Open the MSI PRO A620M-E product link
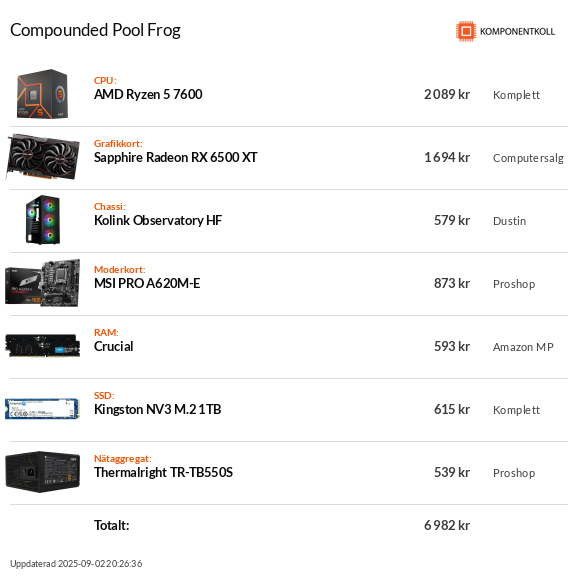The image size is (577, 577). coord(147,283)
